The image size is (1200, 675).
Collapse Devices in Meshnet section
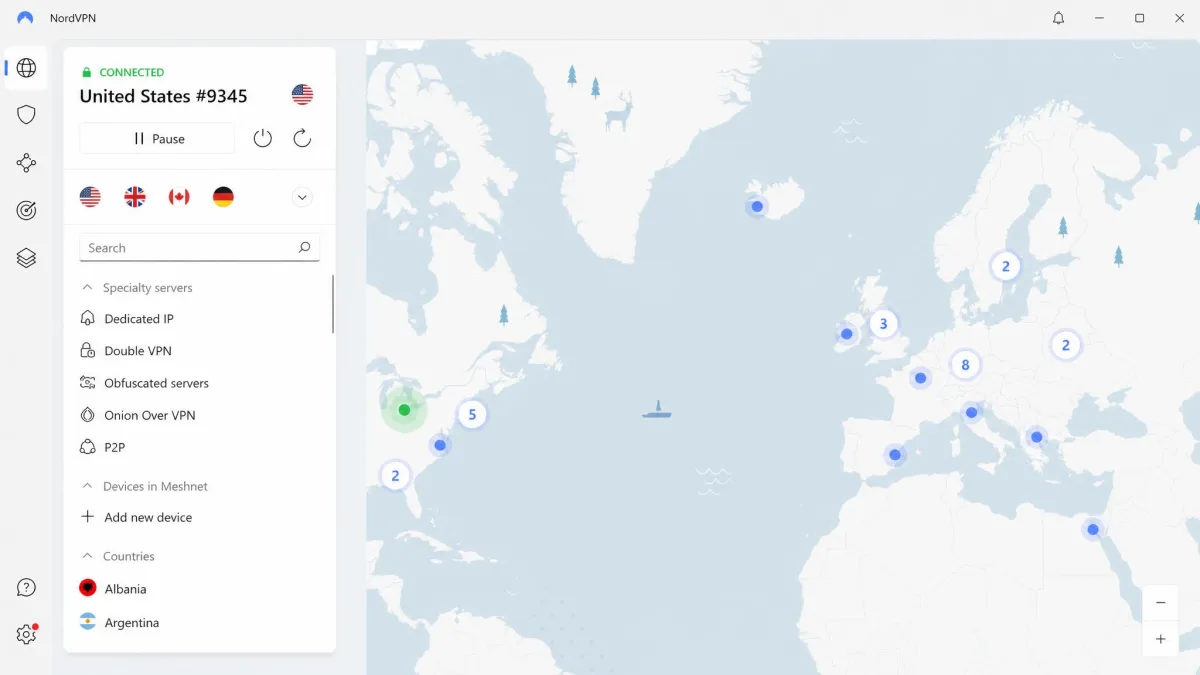click(x=88, y=486)
